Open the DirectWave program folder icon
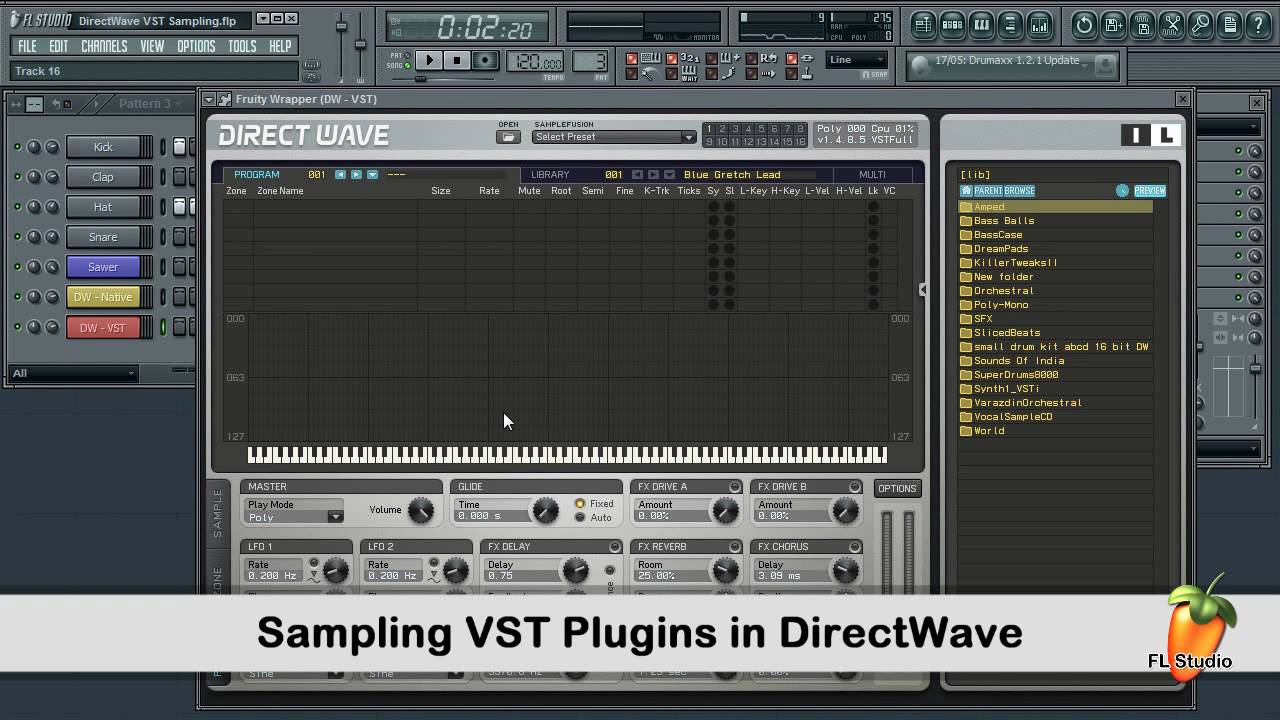Image resolution: width=1280 pixels, height=720 pixels. (508, 137)
